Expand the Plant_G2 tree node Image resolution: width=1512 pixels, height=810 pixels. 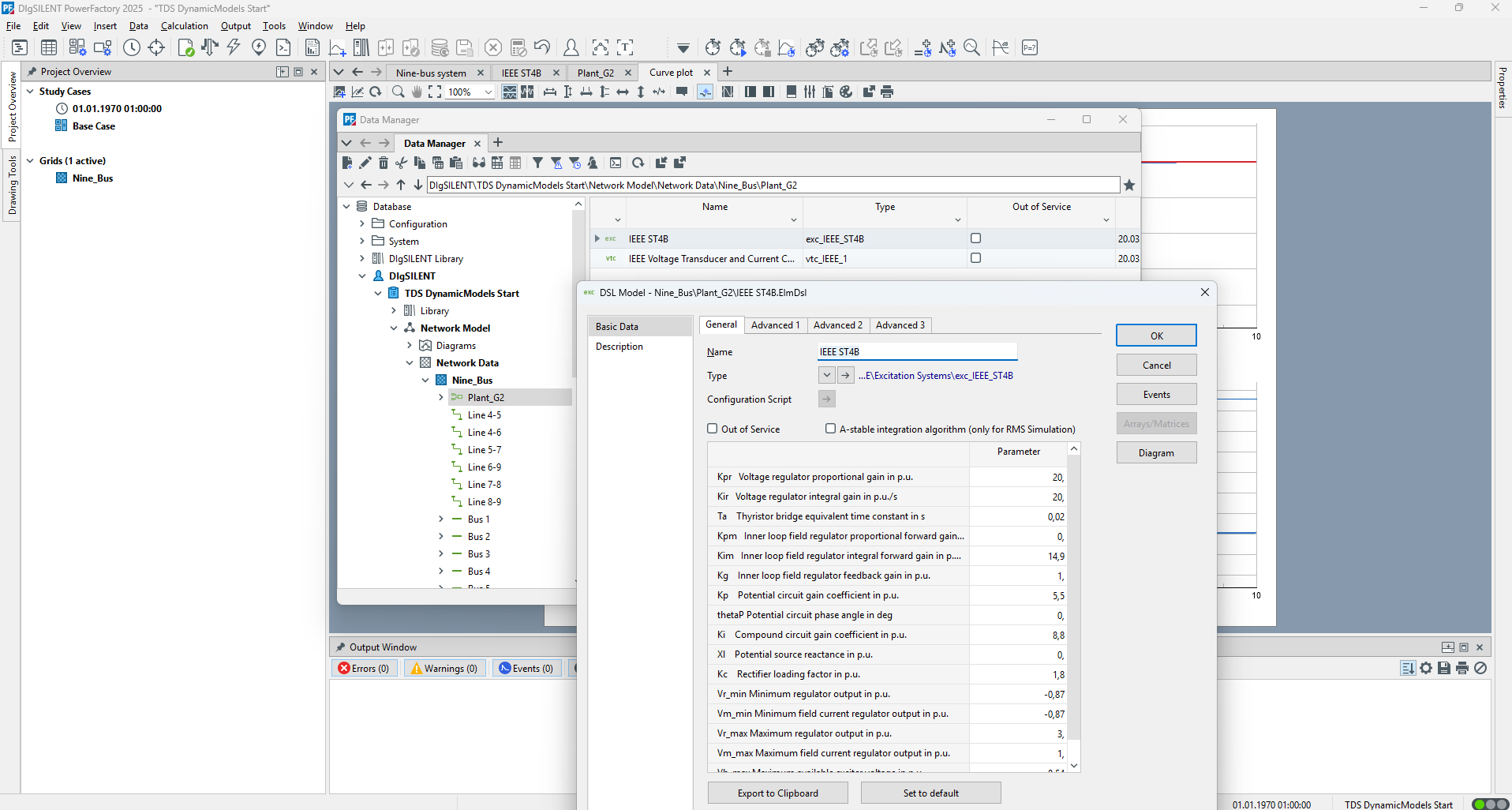coord(441,396)
